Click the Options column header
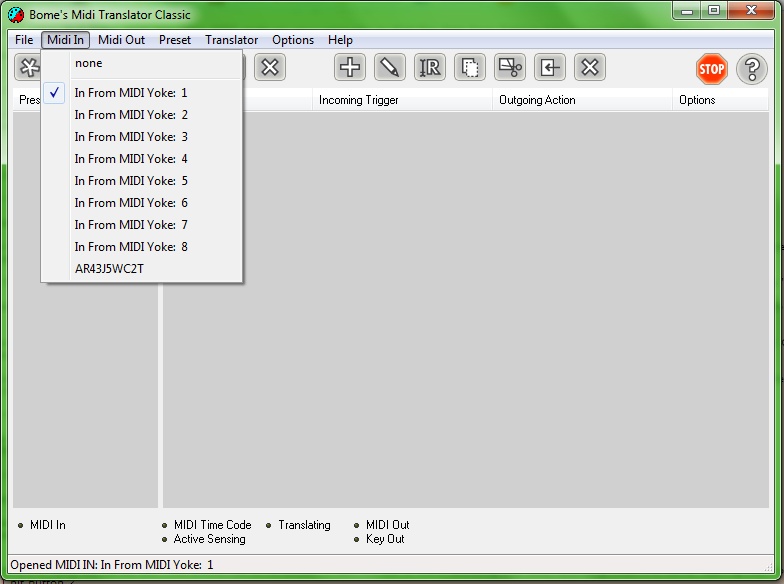Image resolution: width=784 pixels, height=584 pixels. tap(720, 100)
